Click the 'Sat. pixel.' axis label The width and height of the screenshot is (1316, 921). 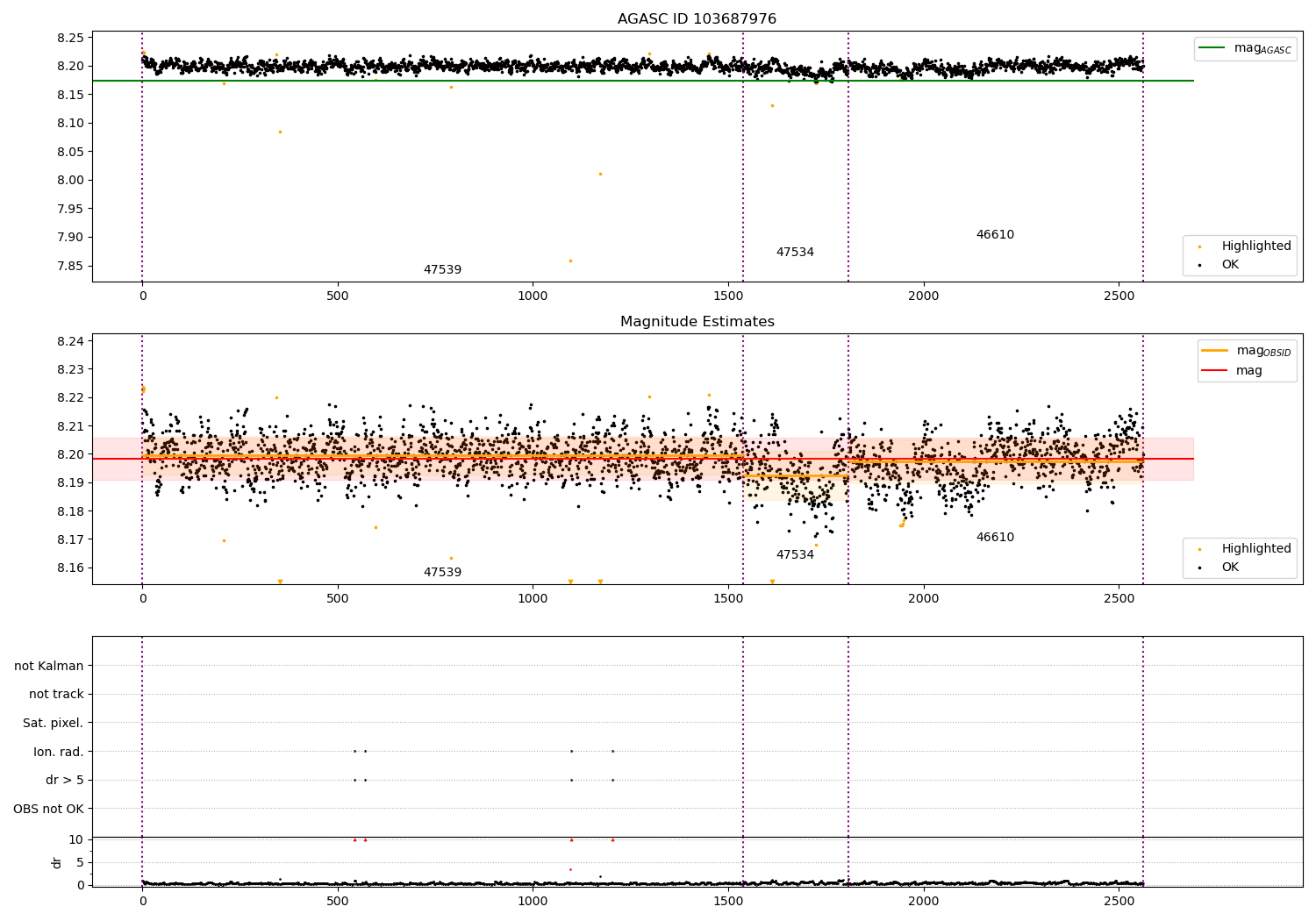point(54,724)
